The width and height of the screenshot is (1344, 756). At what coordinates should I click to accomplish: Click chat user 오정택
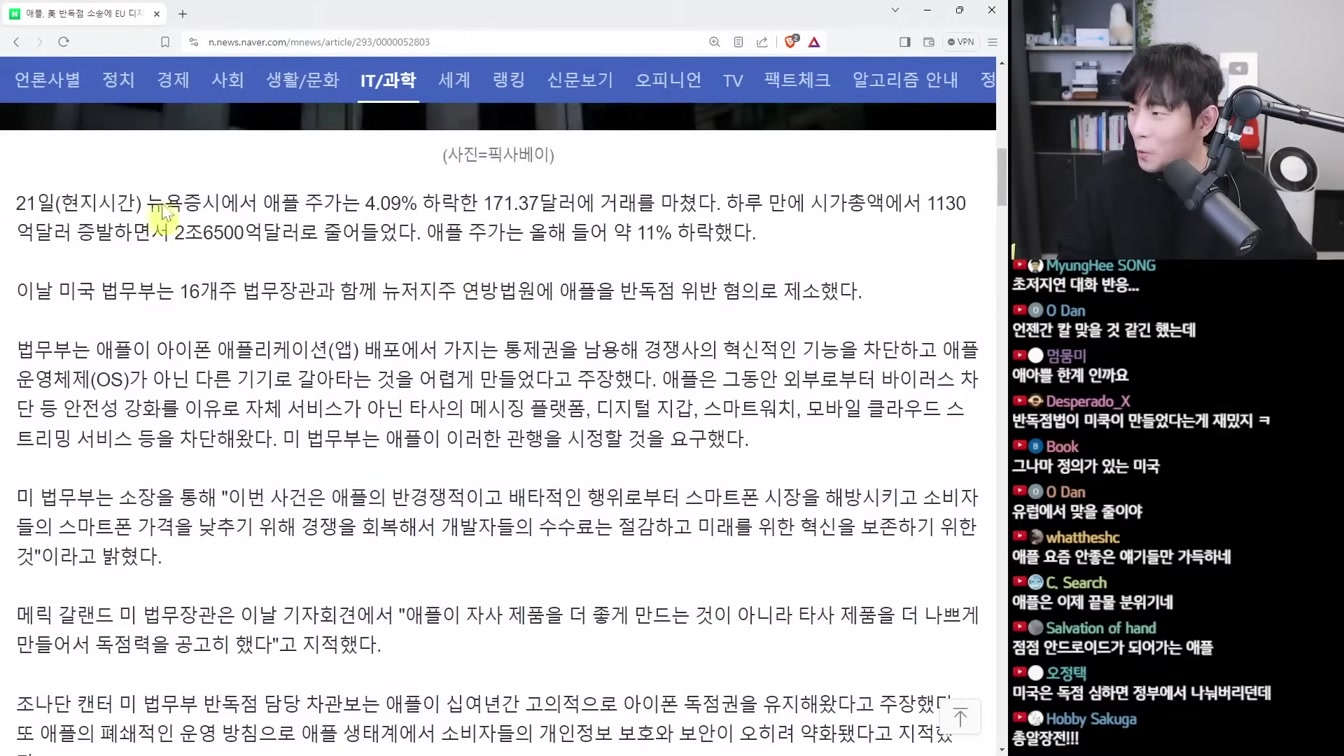pyautogui.click(x=1066, y=674)
